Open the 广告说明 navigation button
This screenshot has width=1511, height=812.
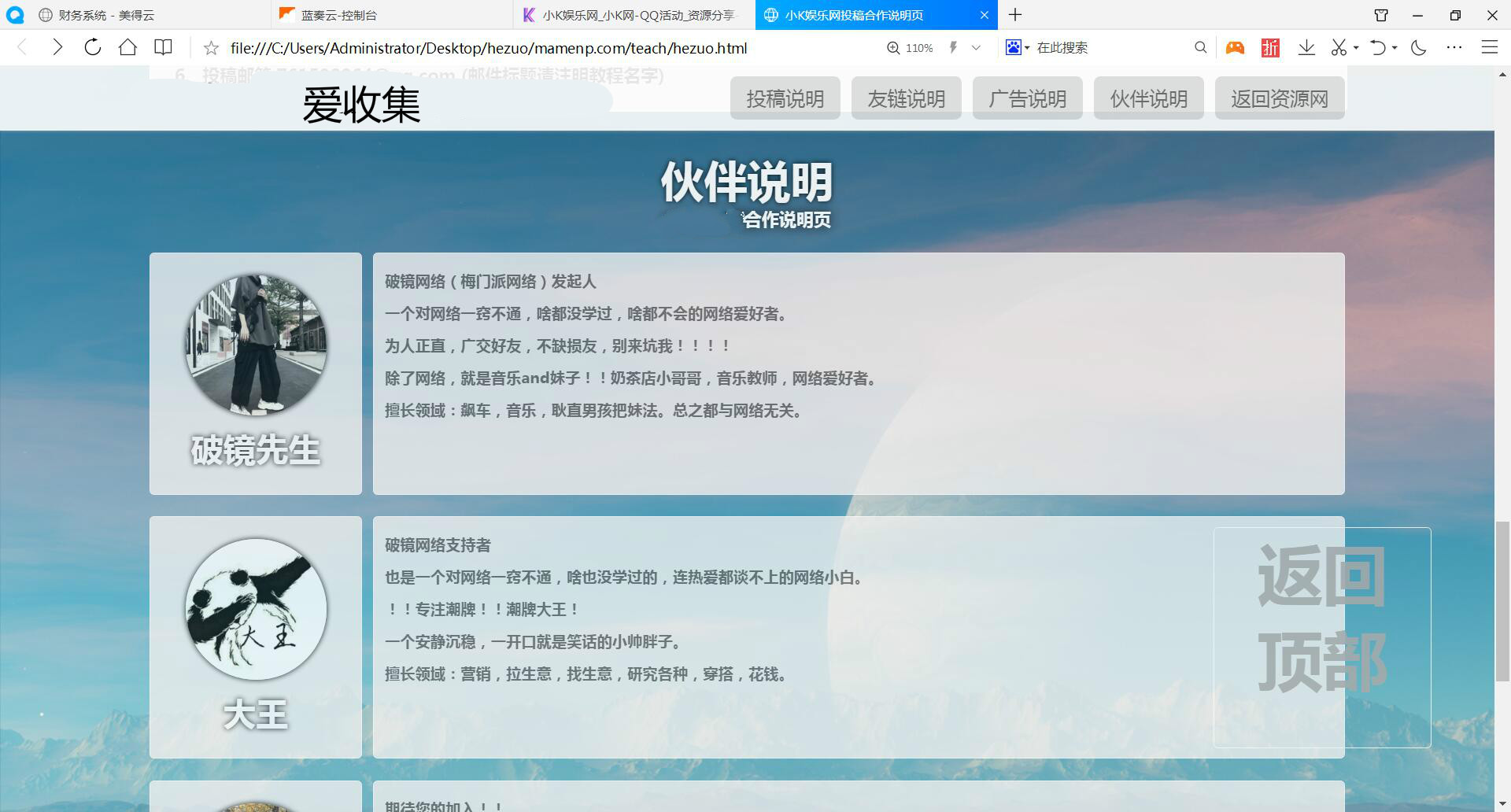pos(1028,98)
